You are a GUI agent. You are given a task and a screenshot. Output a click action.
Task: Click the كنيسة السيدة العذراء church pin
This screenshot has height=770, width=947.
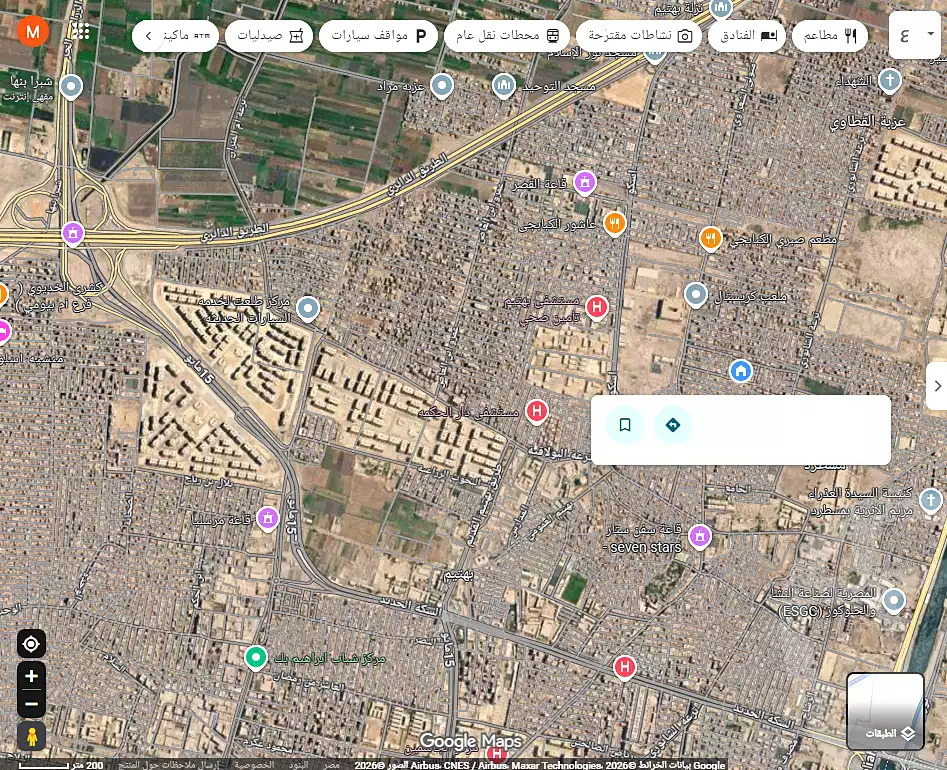[x=931, y=501]
